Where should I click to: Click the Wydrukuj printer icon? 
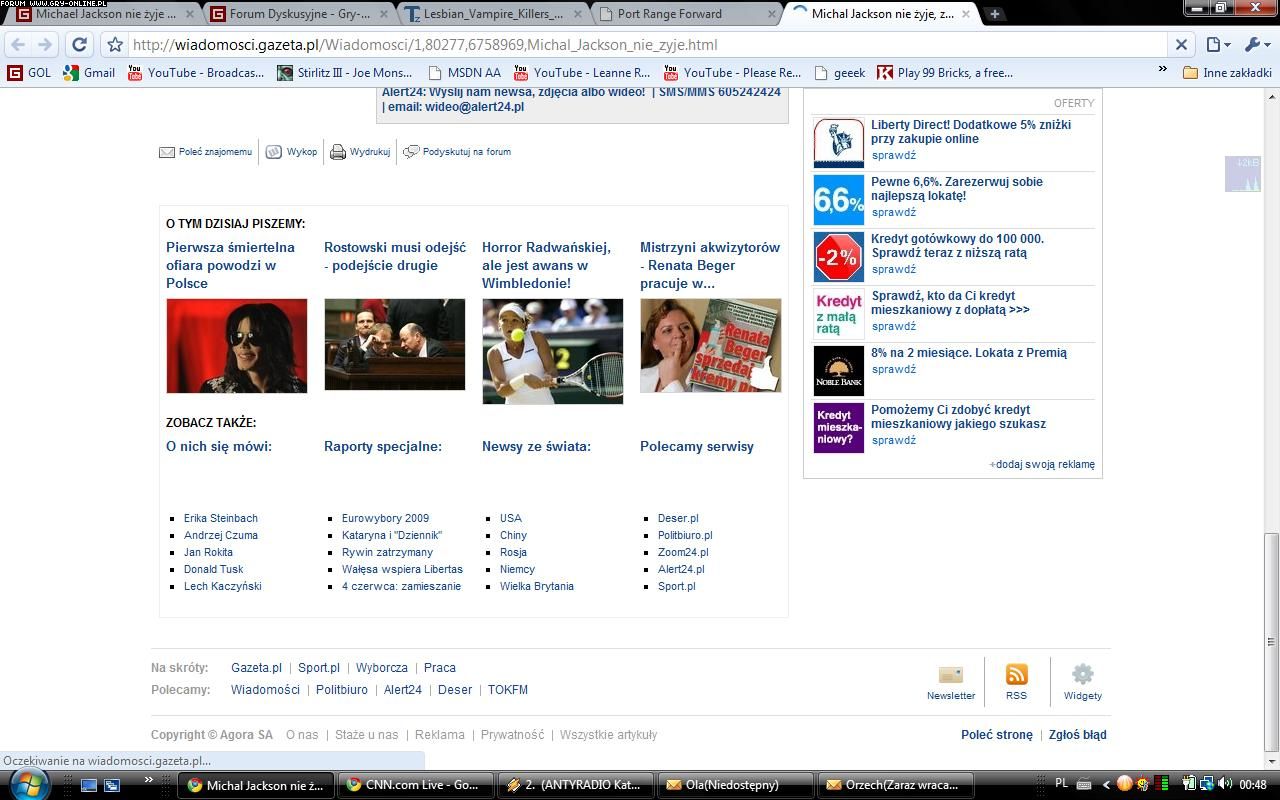click(x=338, y=152)
